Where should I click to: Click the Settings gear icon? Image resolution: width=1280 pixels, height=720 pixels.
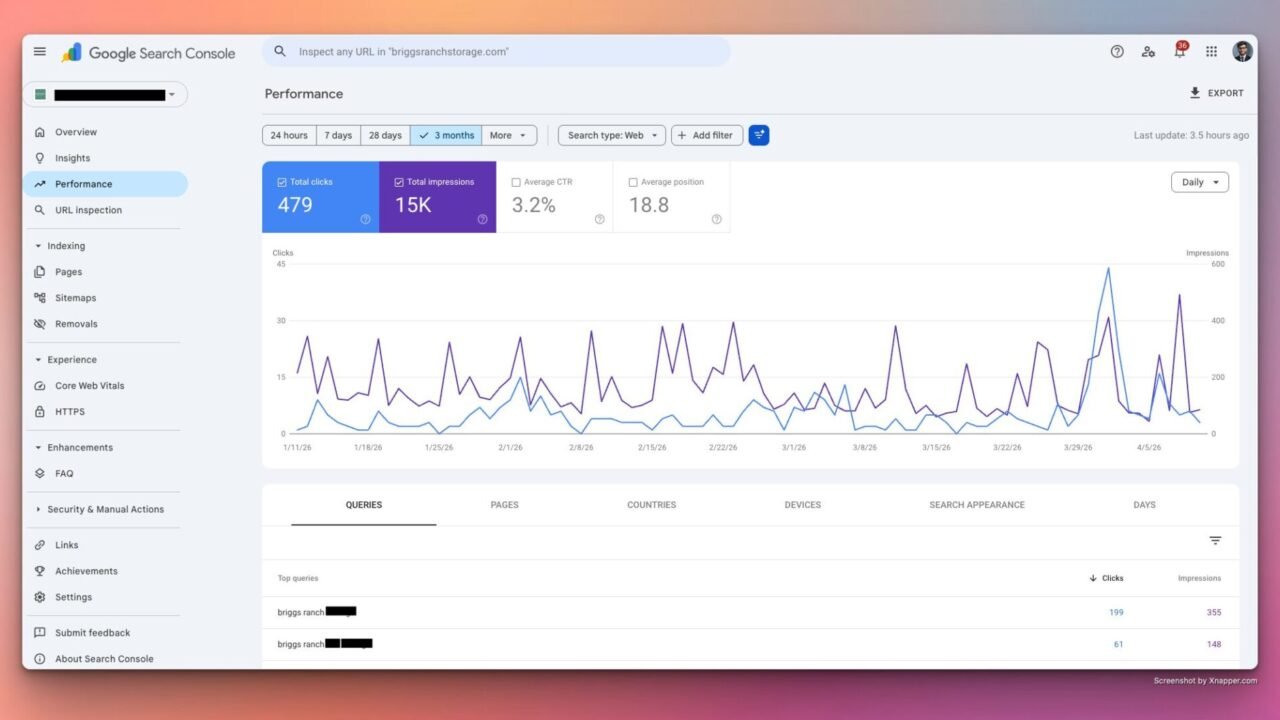pyautogui.click(x=40, y=597)
